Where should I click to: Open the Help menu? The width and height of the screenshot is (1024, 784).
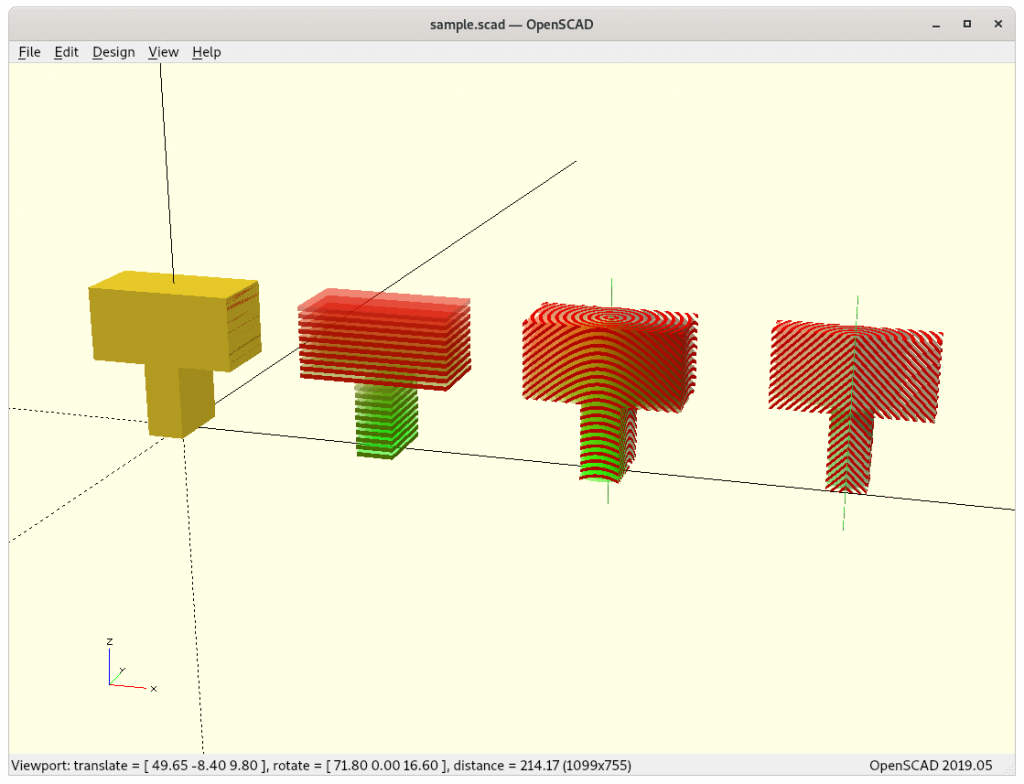coord(206,52)
